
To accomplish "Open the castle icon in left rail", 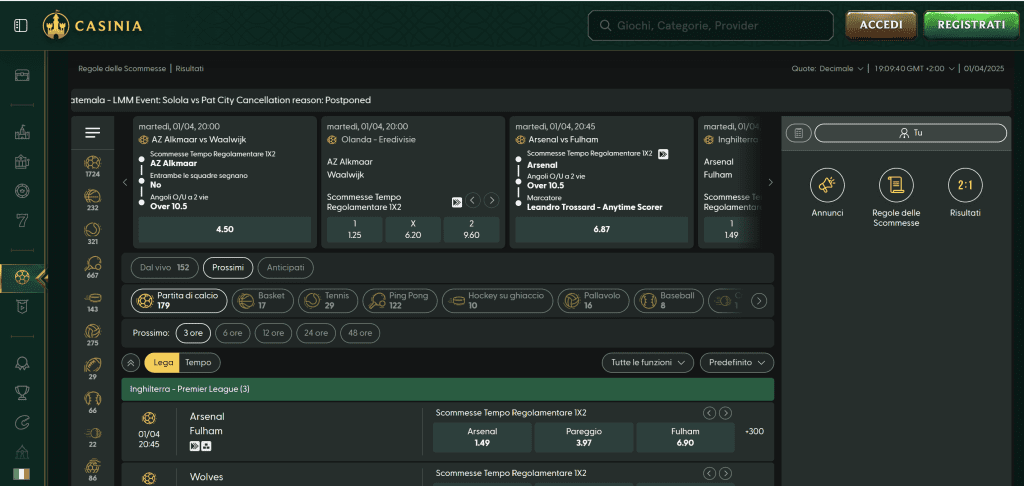I will pyautogui.click(x=22, y=133).
